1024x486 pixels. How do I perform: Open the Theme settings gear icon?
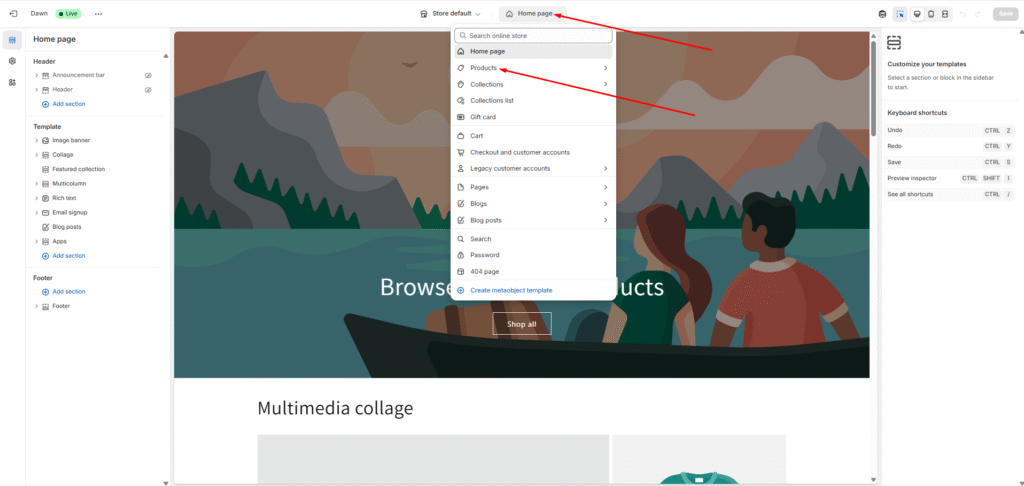coord(12,61)
